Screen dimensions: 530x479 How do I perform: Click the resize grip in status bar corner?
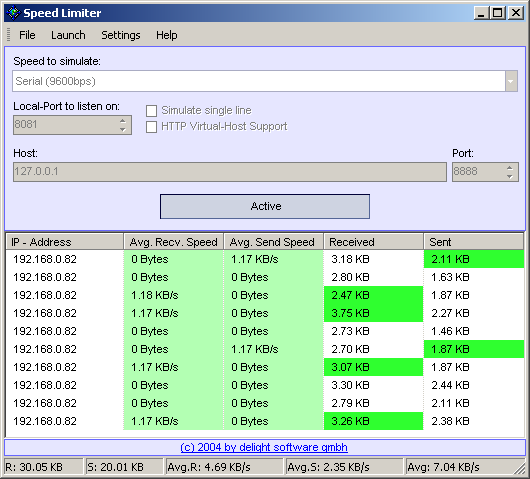point(519,469)
